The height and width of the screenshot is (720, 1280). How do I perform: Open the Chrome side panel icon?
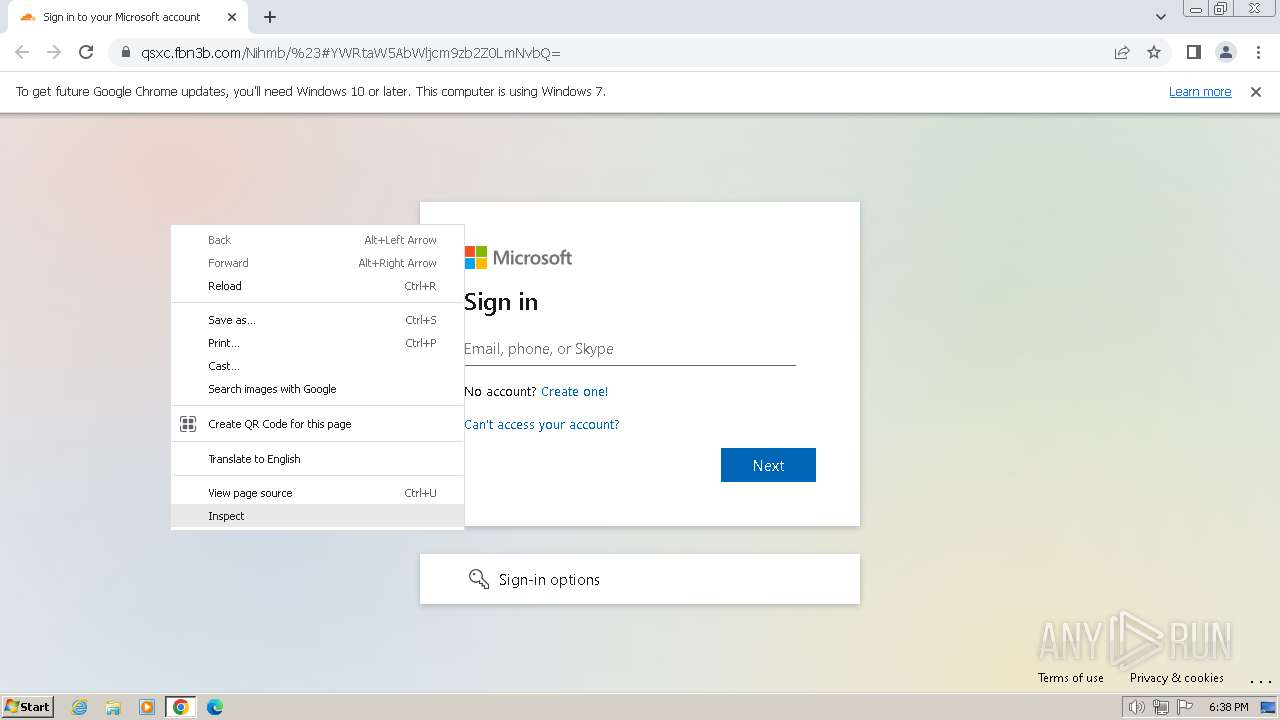click(x=1193, y=52)
